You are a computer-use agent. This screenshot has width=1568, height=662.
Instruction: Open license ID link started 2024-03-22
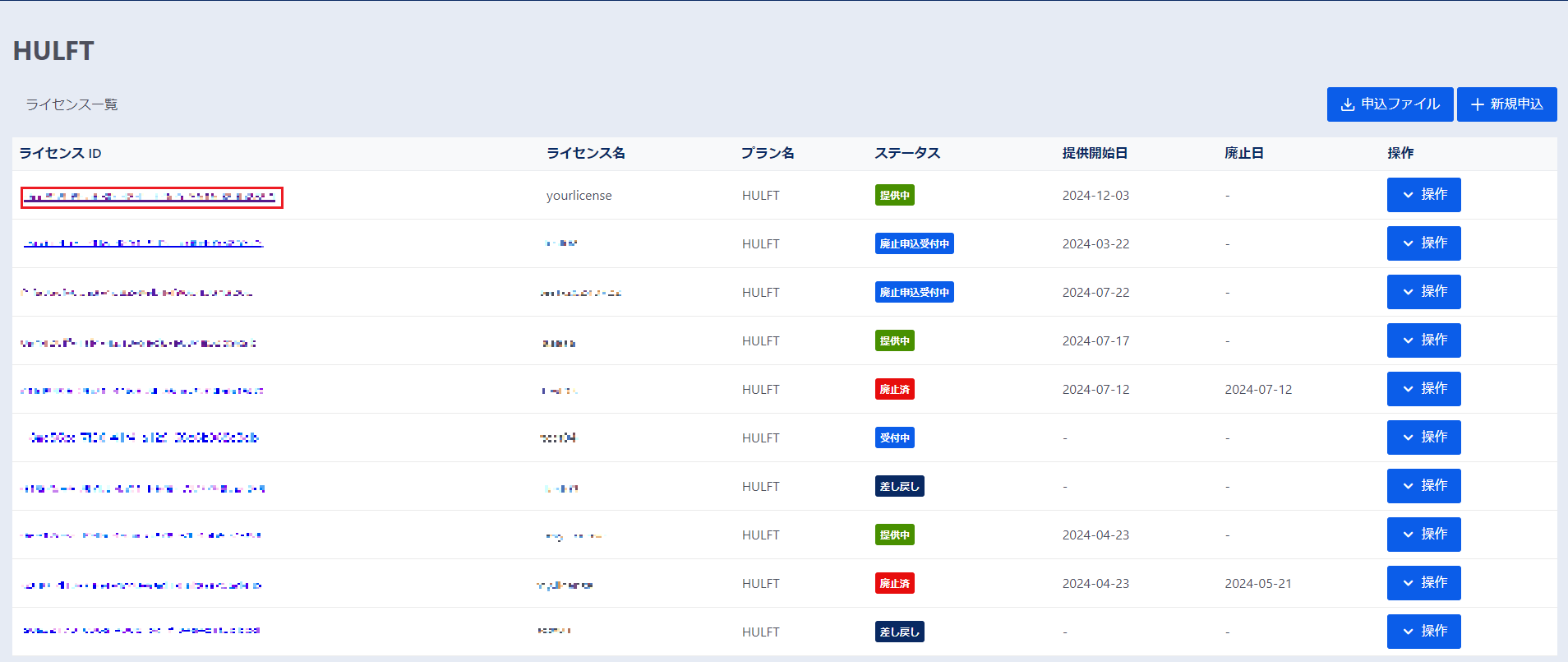click(x=143, y=243)
